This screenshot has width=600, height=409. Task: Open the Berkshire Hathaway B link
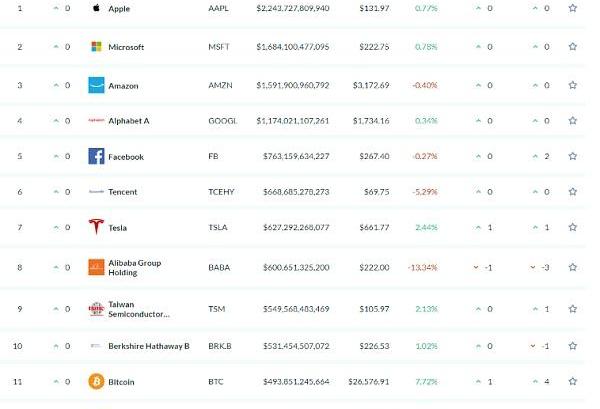[x=146, y=346]
